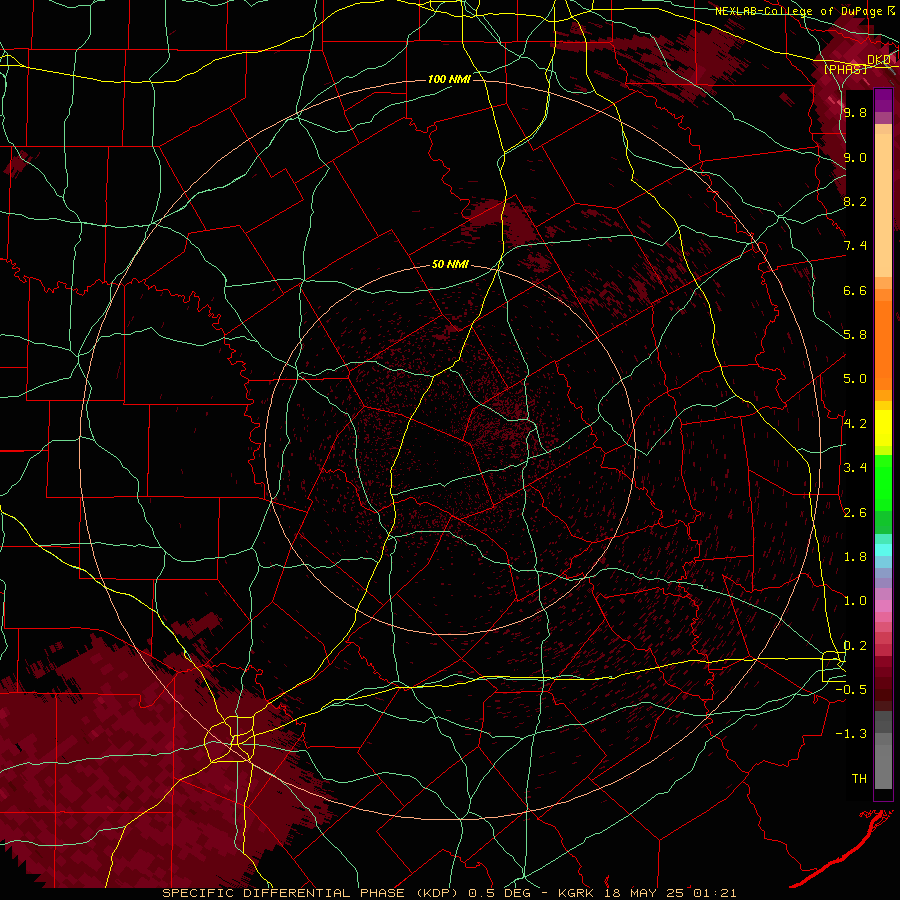Click the 100 NMI range ring label

(x=449, y=79)
